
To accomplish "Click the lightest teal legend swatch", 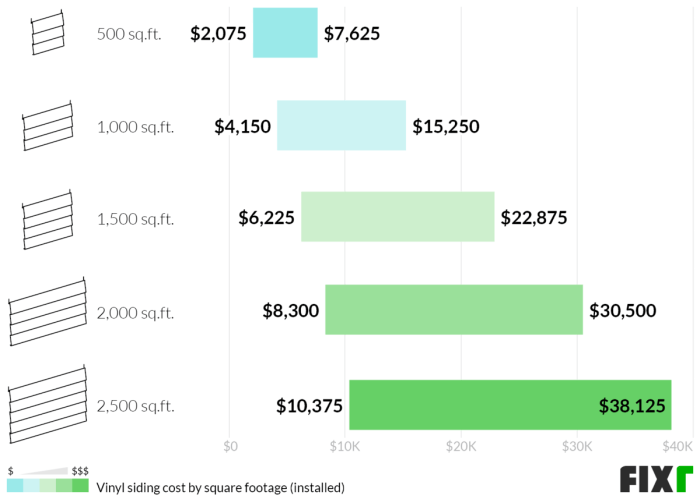I will click(x=14, y=487).
